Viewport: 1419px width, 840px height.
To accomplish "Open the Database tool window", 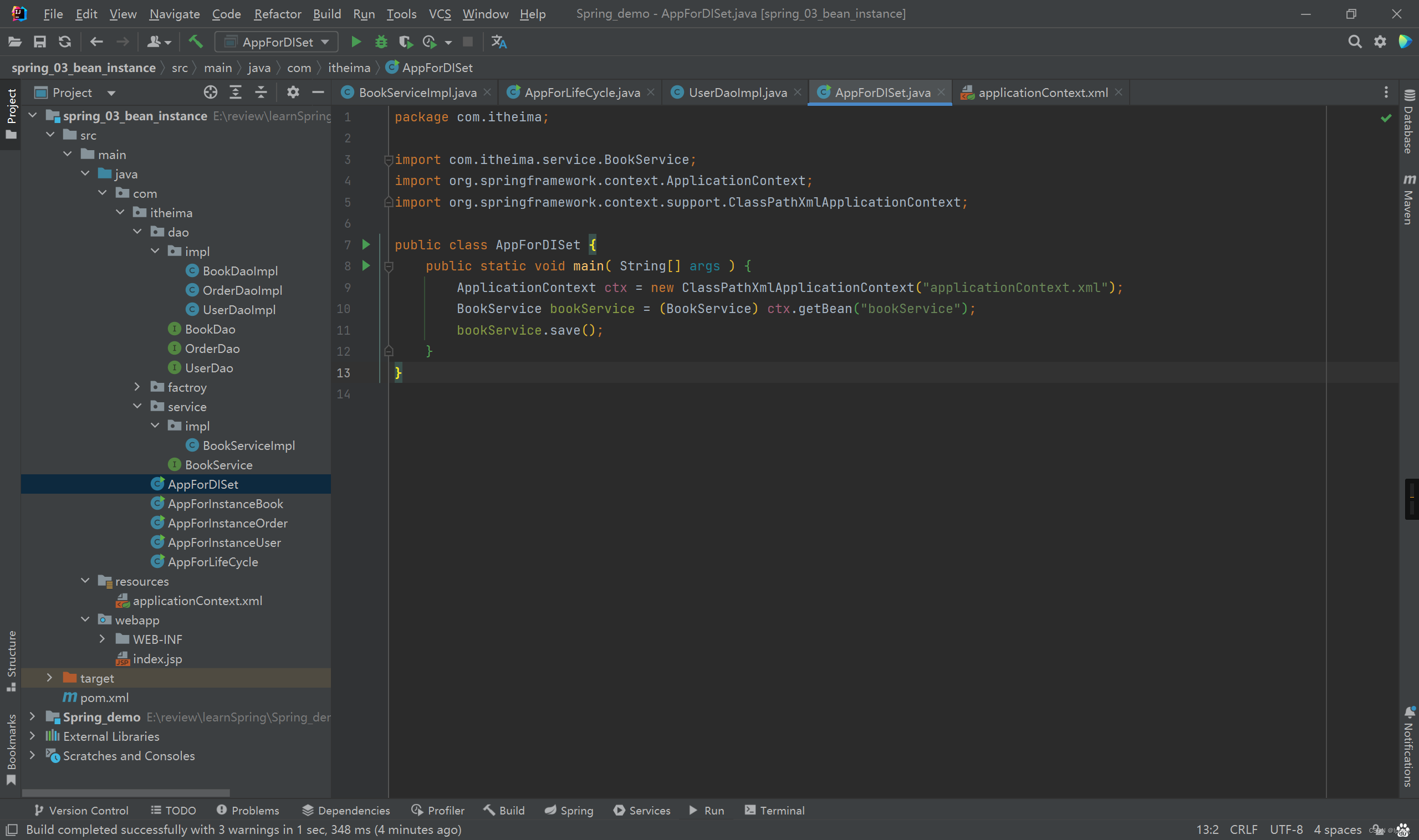I will pyautogui.click(x=1410, y=121).
